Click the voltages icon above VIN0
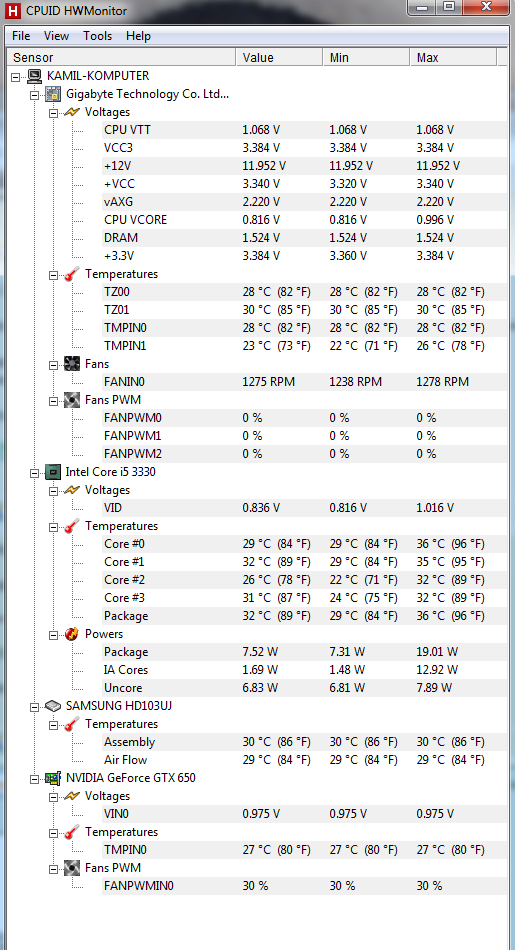The width and height of the screenshot is (515, 950). 72,796
